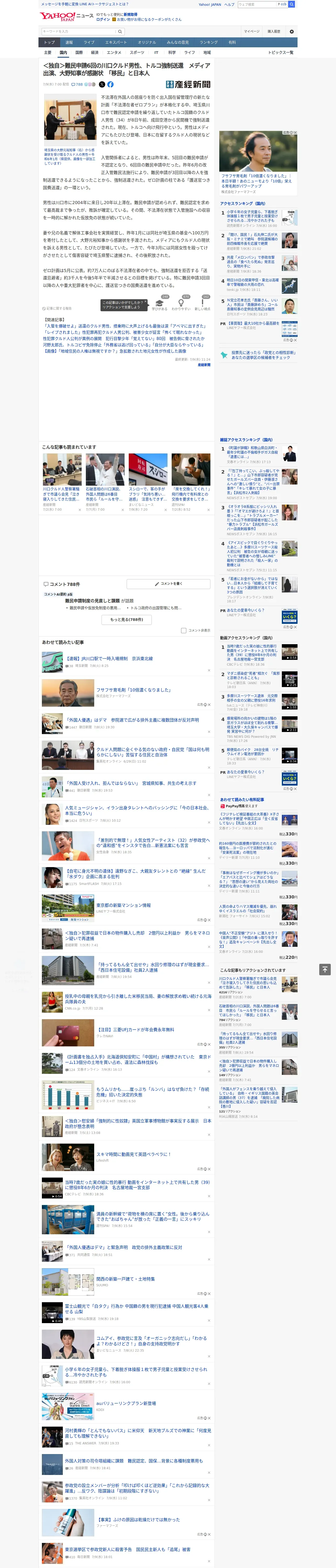Open 外国人対策の司令塔組織に課題 article

[134, 1461]
